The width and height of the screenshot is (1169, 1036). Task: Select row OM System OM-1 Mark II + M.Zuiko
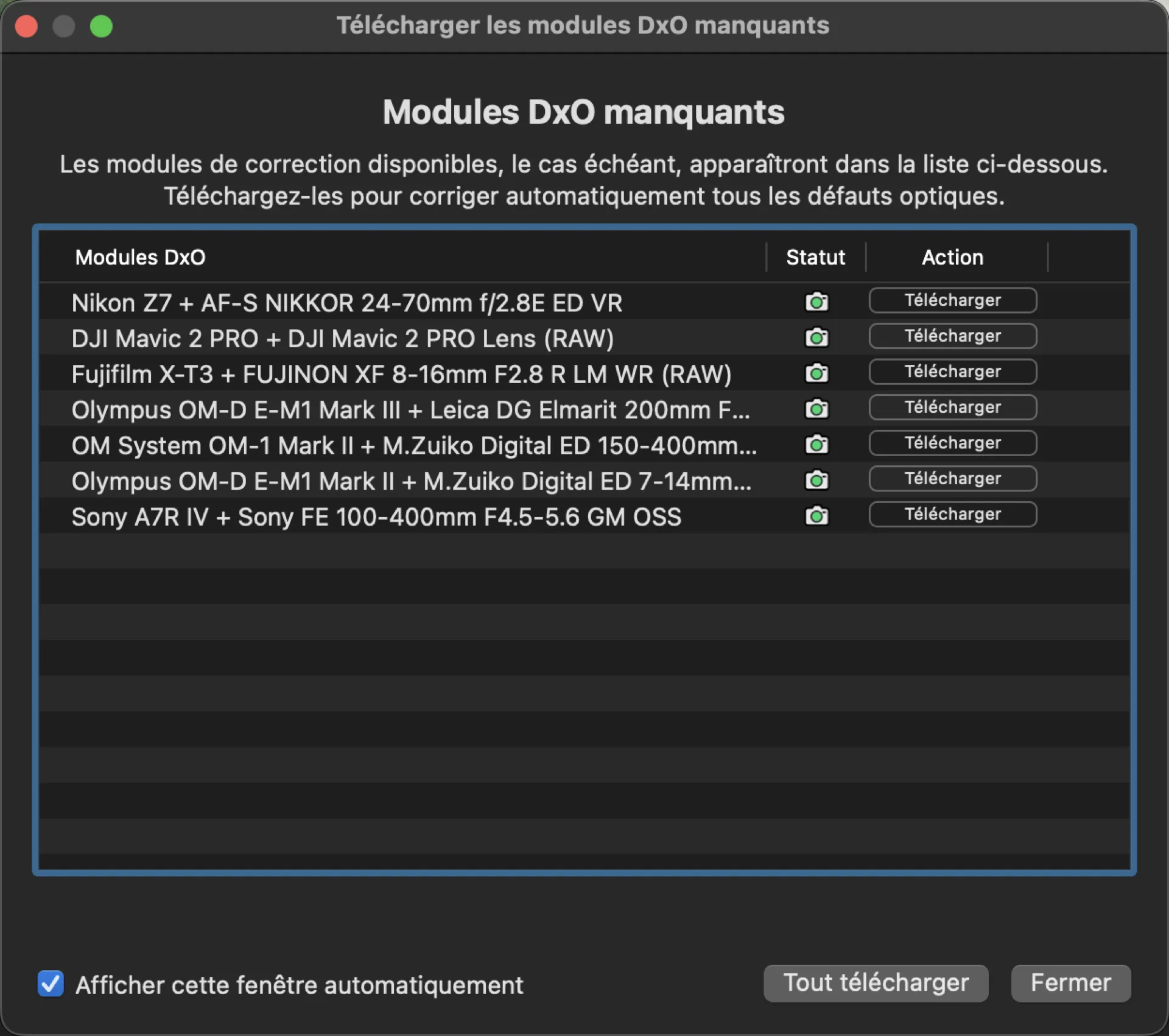584,445
